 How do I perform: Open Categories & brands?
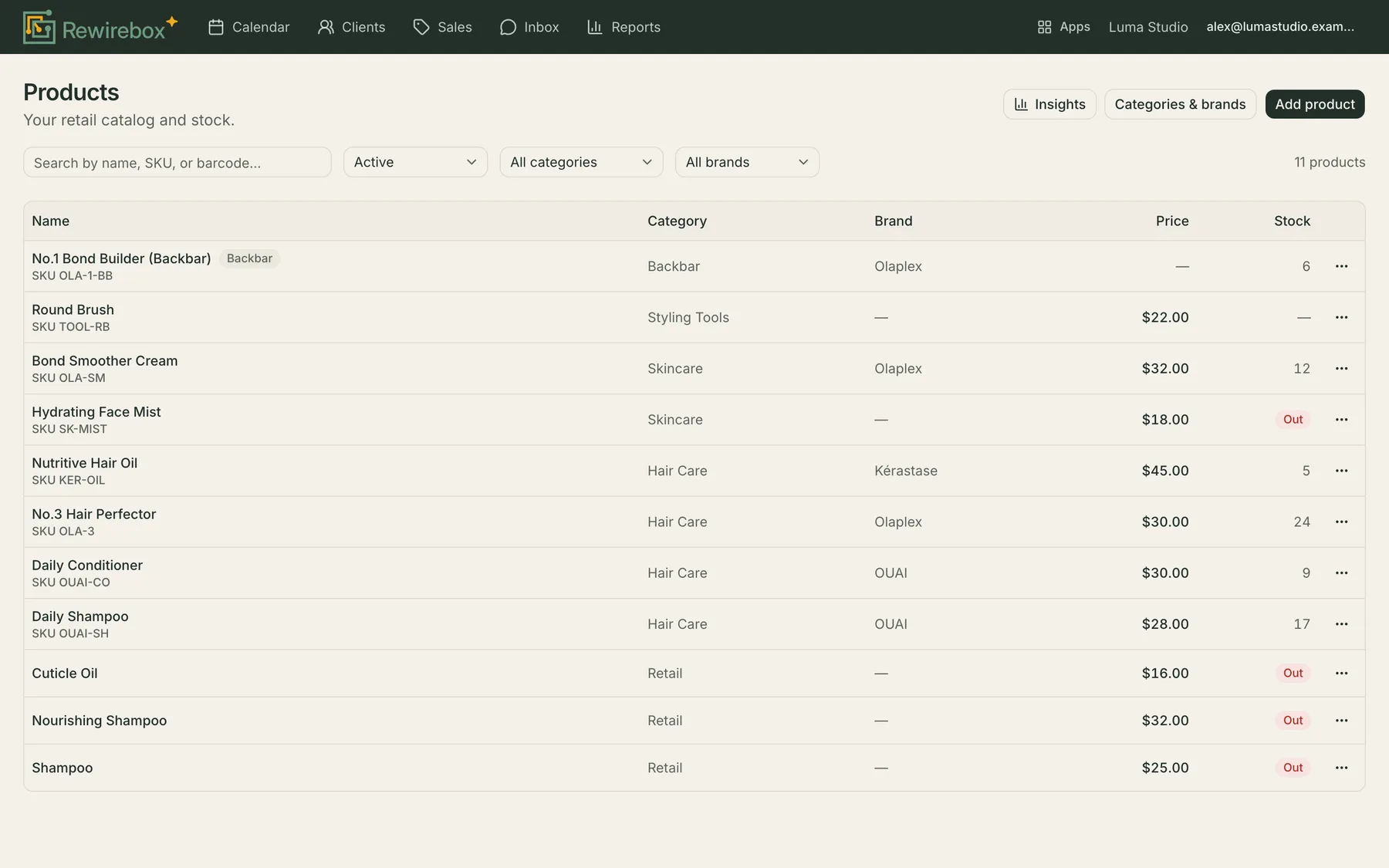[1180, 104]
